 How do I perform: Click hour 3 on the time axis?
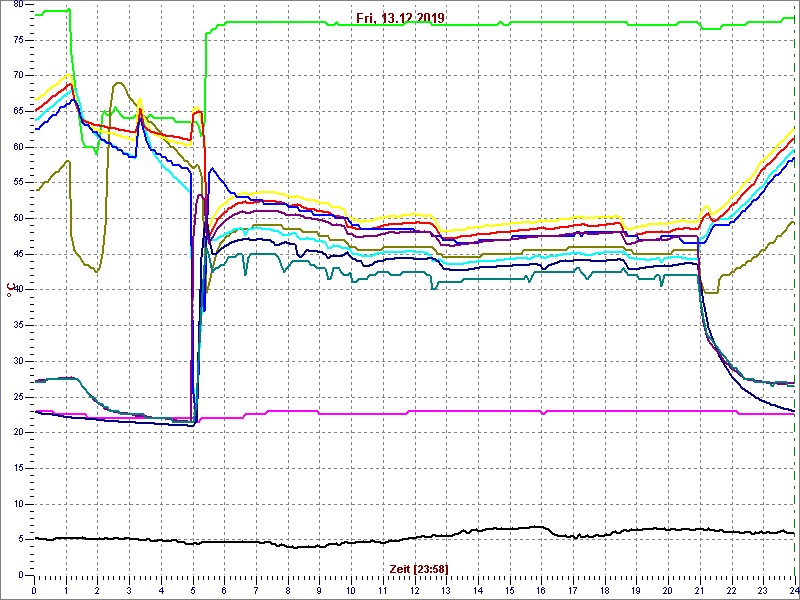(x=129, y=591)
